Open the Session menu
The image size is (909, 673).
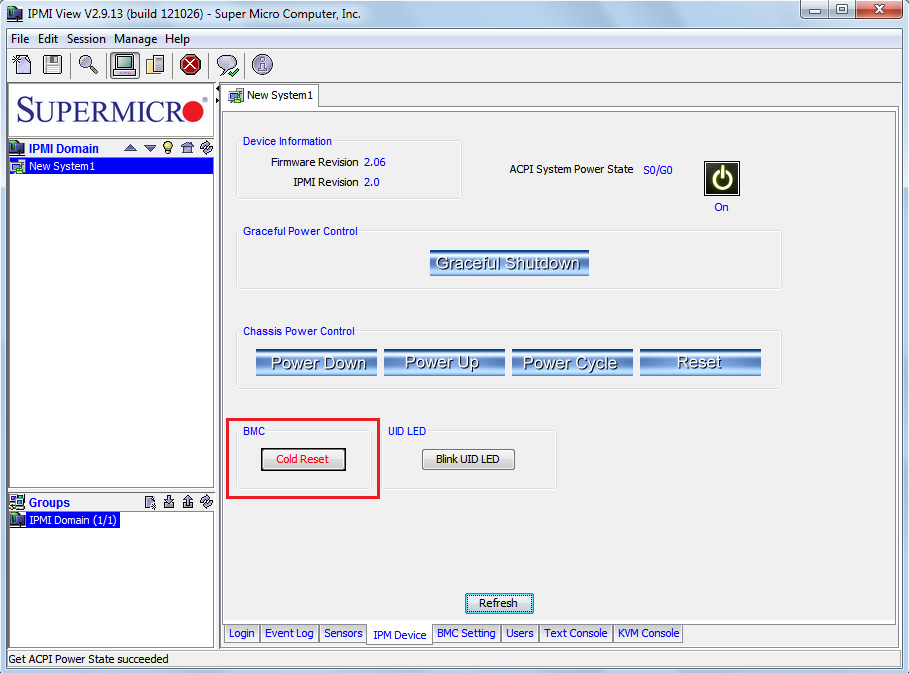[x=86, y=39]
